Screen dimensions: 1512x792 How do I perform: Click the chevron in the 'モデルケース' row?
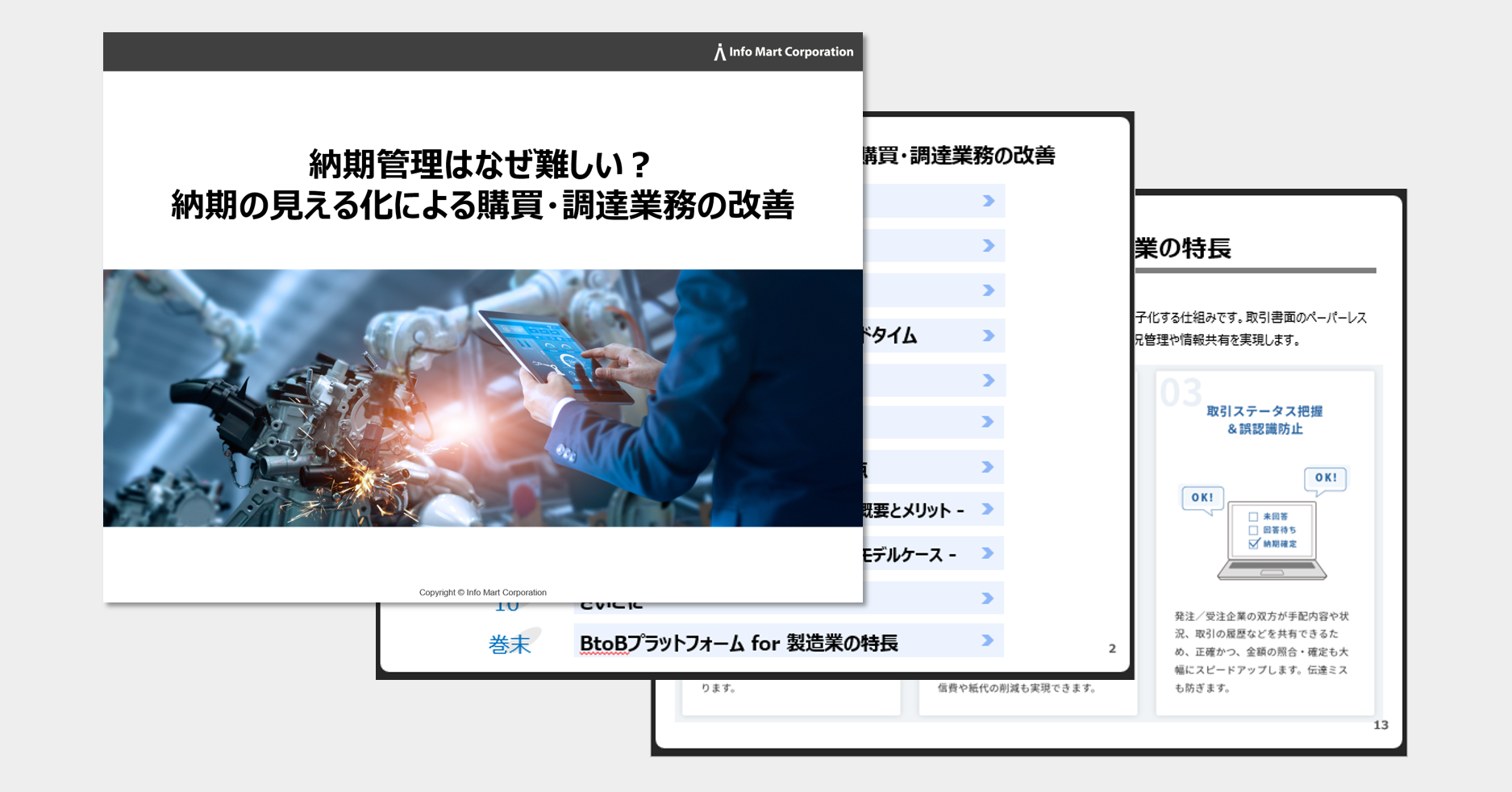coord(988,553)
